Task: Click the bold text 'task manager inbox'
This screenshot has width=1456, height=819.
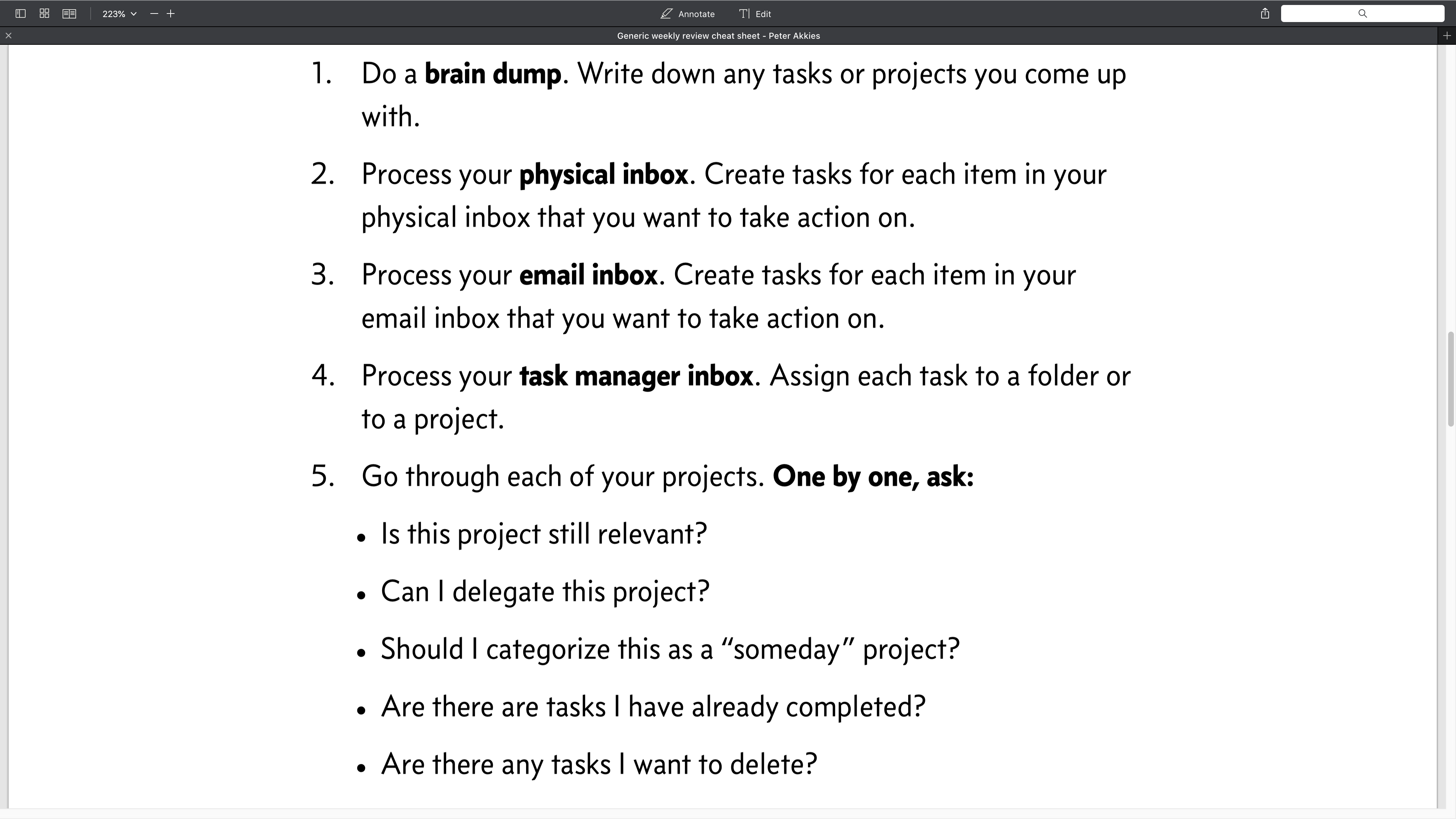Action: click(636, 376)
